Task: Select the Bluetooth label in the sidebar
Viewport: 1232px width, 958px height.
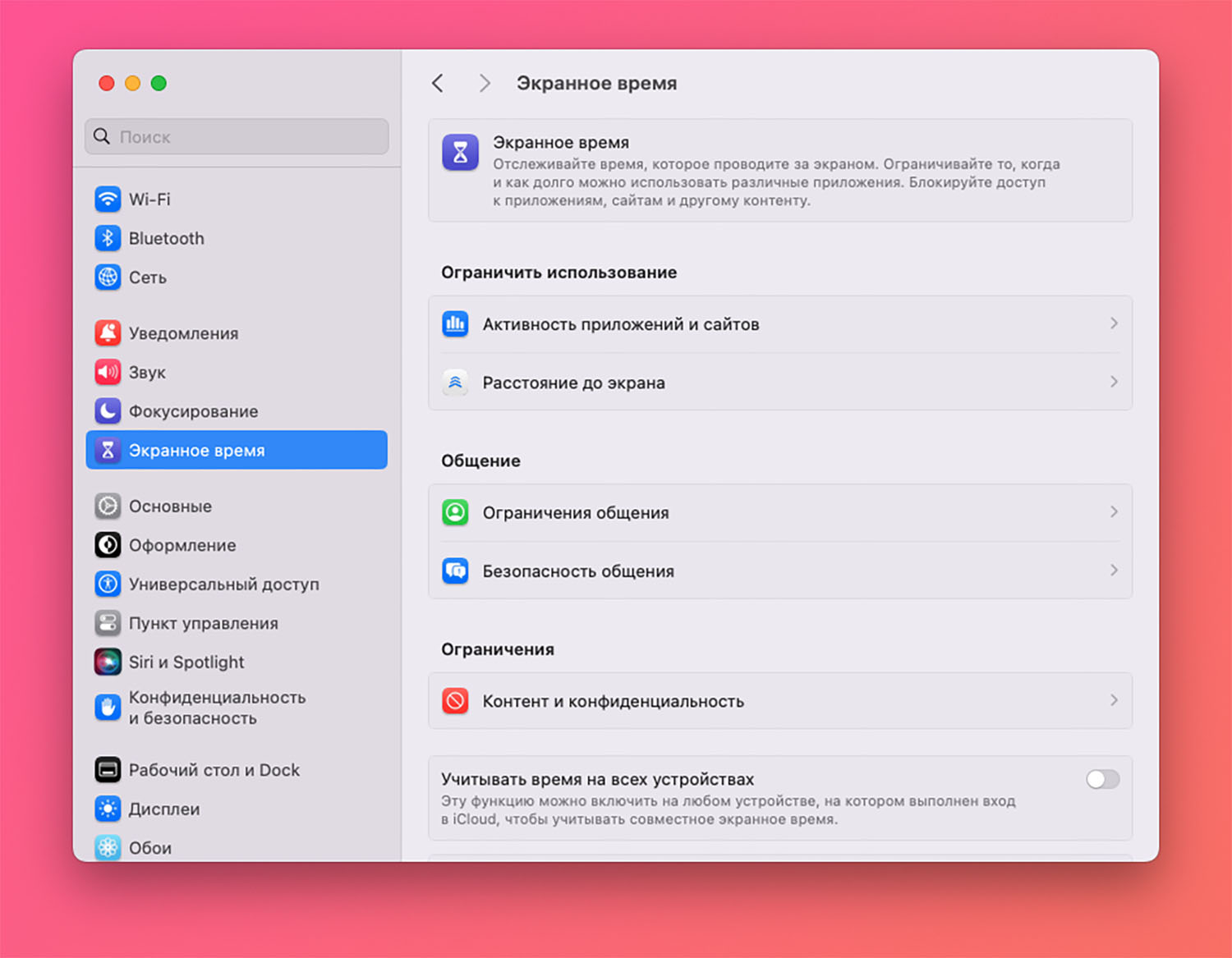Action: (x=167, y=238)
